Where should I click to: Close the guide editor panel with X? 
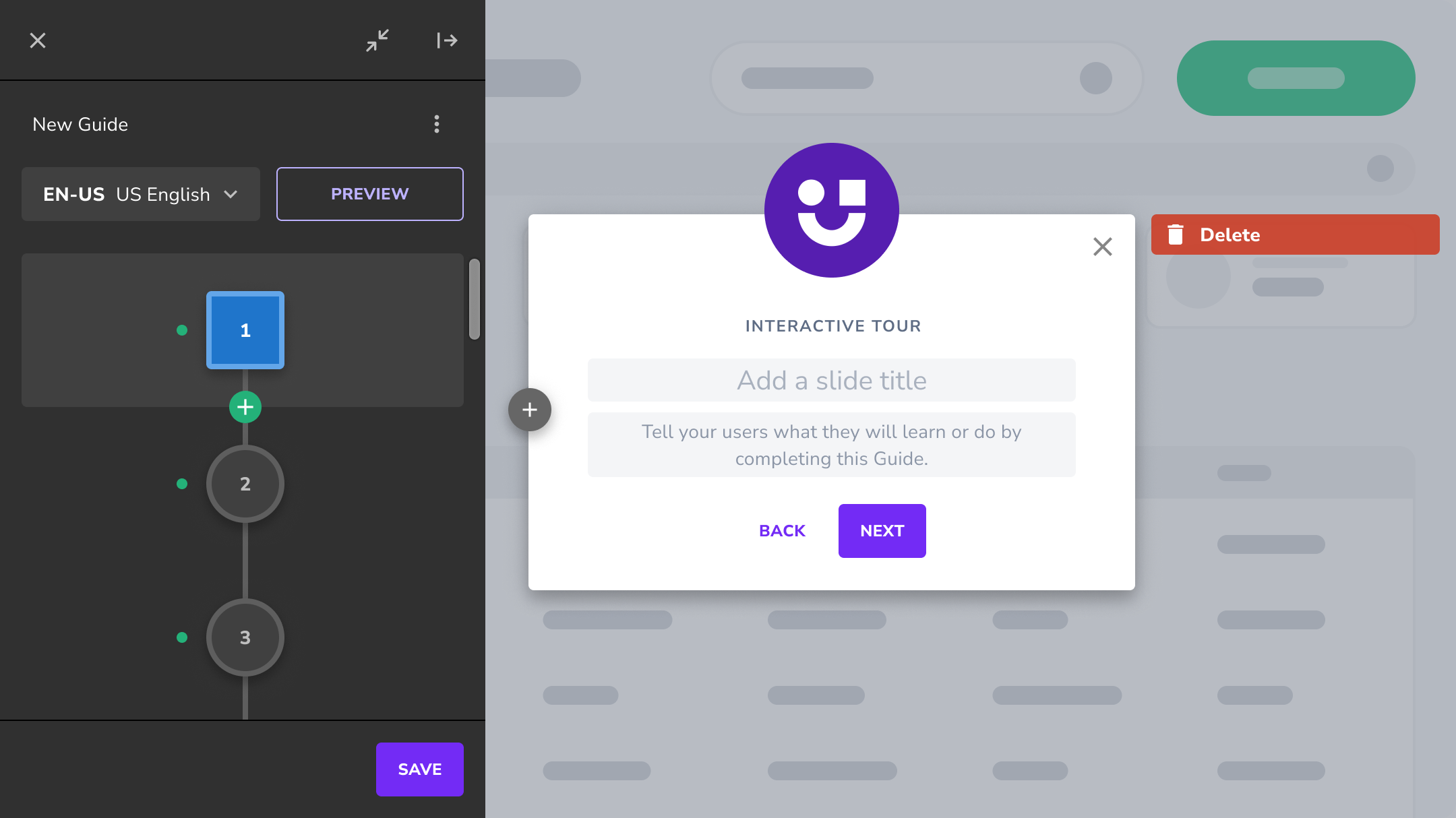click(38, 40)
